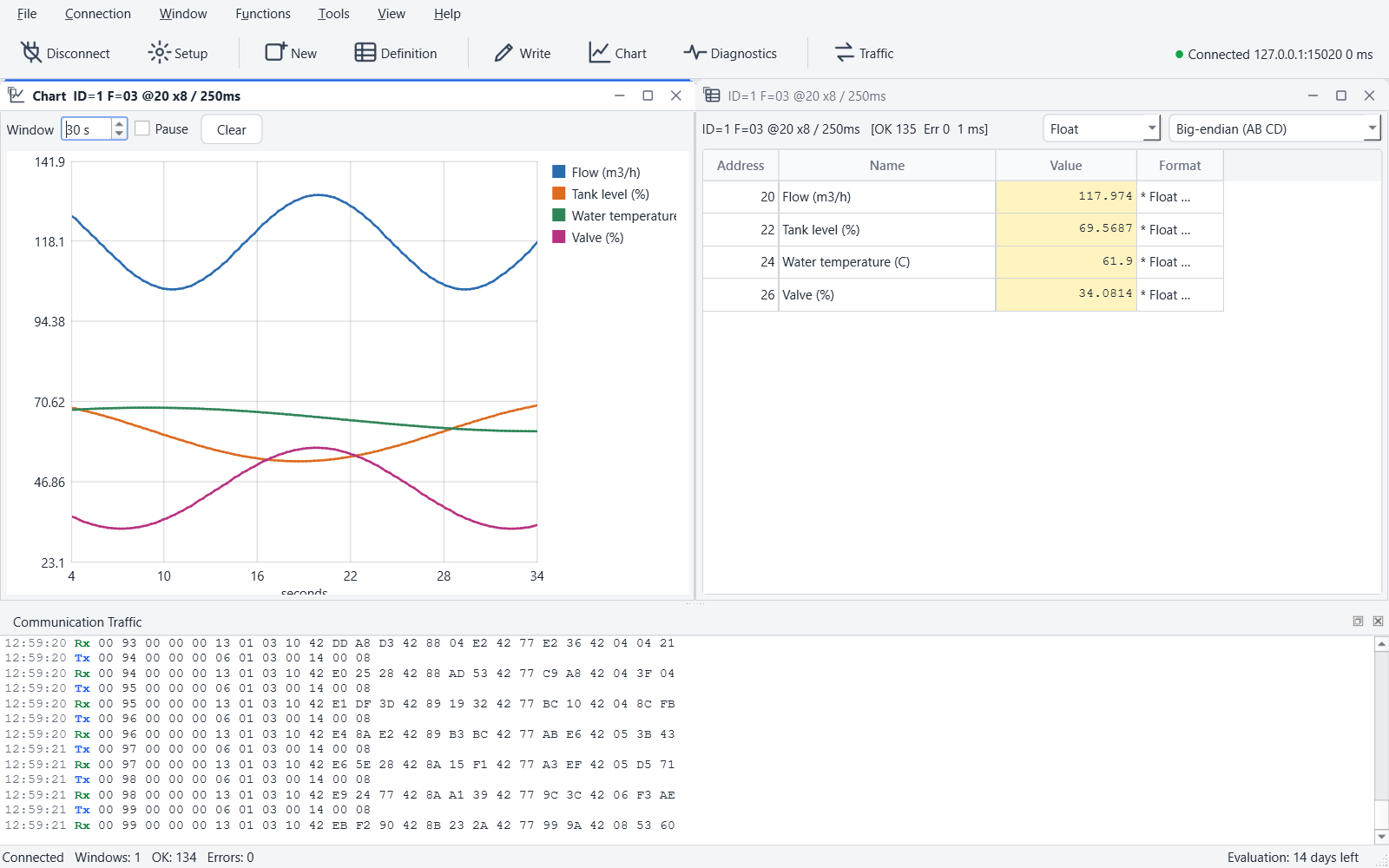
Task: Click the Flow (m3/h) blue legend swatch
Action: [x=559, y=172]
